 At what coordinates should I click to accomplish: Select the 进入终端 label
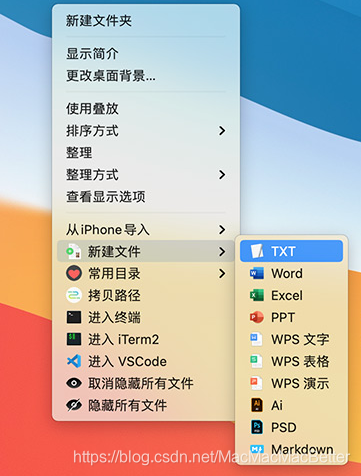point(114,317)
